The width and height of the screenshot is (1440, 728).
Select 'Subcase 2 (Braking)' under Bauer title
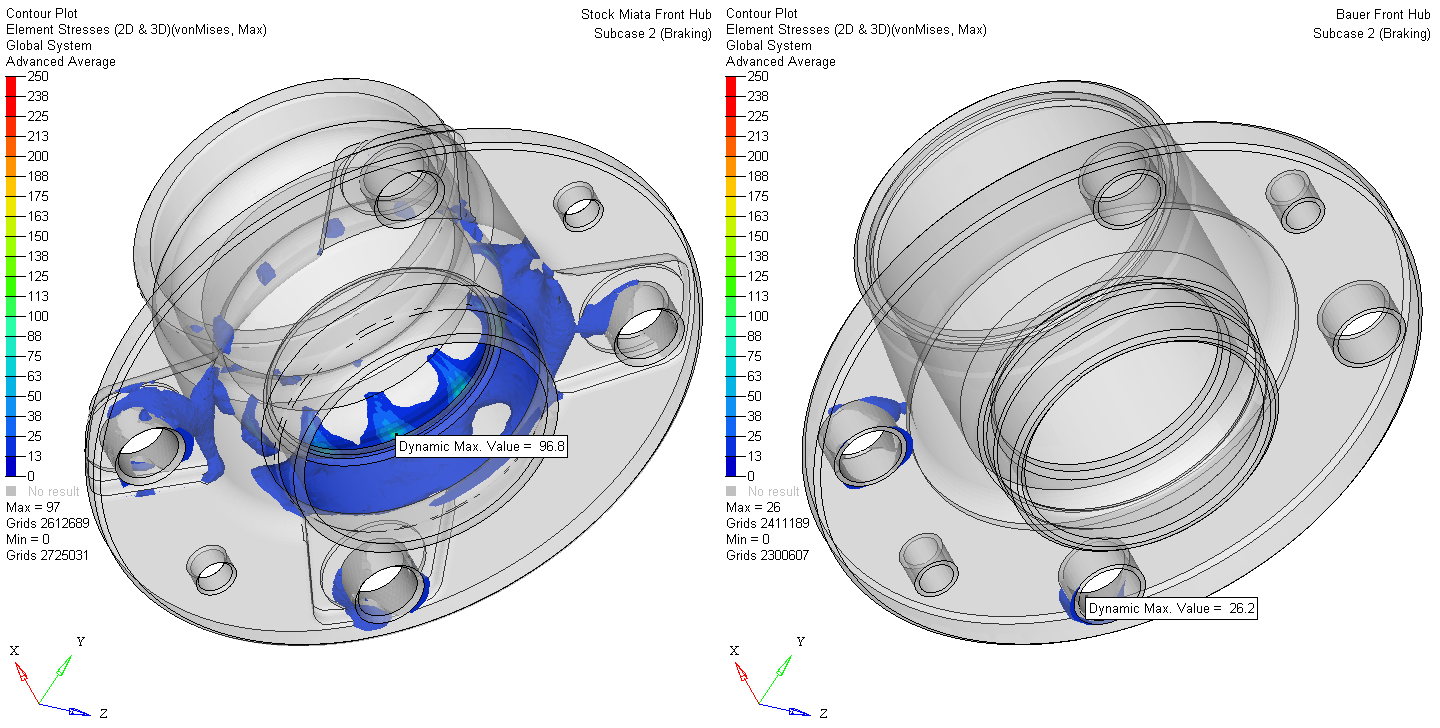pos(1372,33)
